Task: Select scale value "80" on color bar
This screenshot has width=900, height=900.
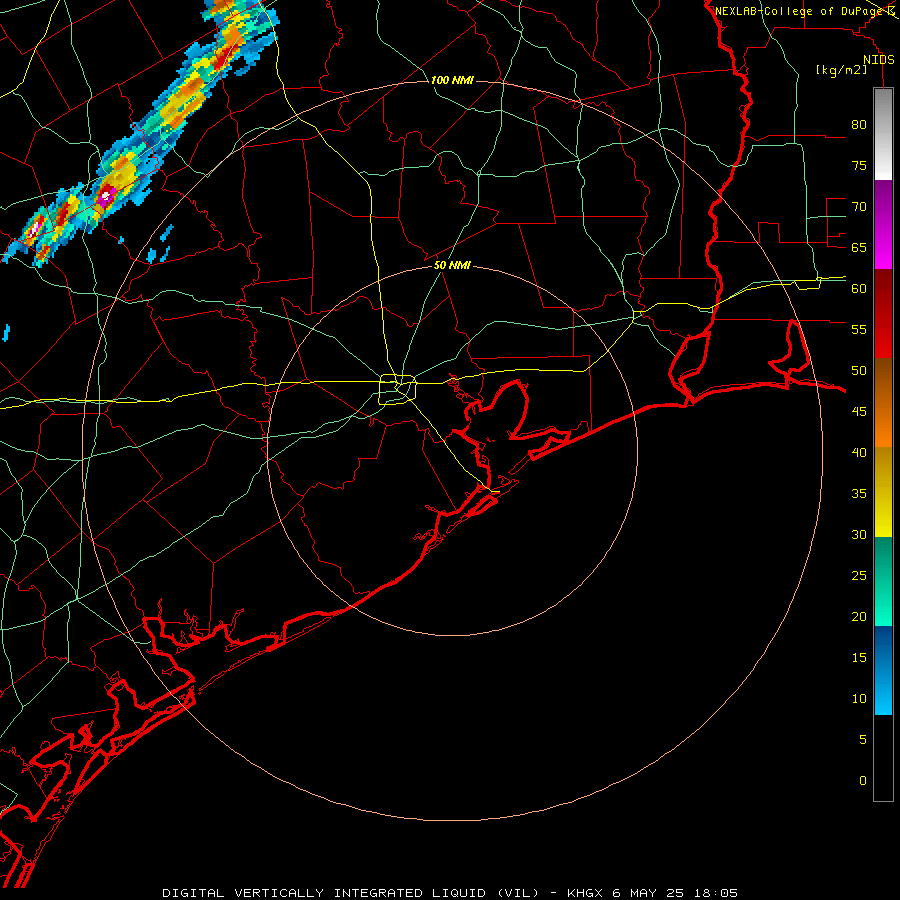Action: [x=859, y=125]
